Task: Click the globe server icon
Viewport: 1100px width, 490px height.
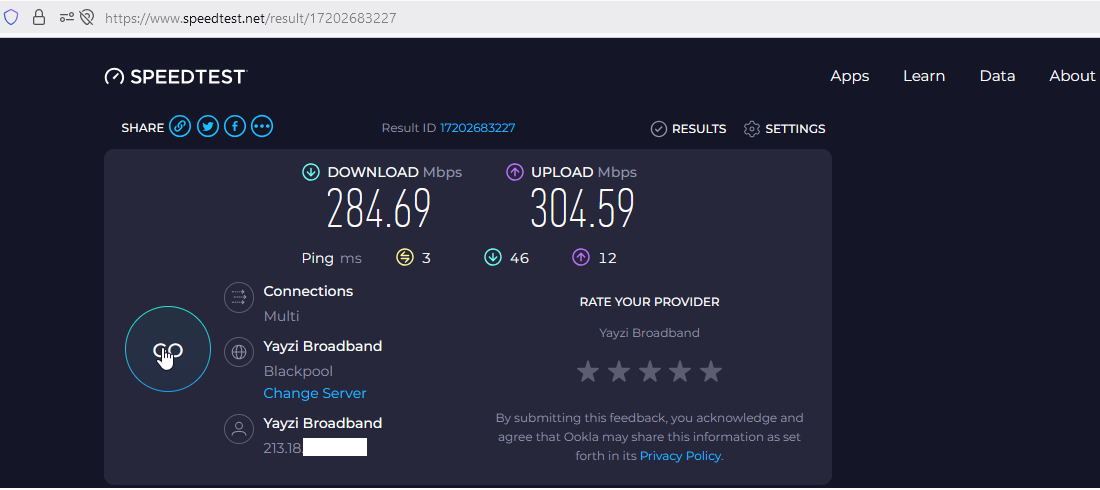Action: [x=239, y=352]
